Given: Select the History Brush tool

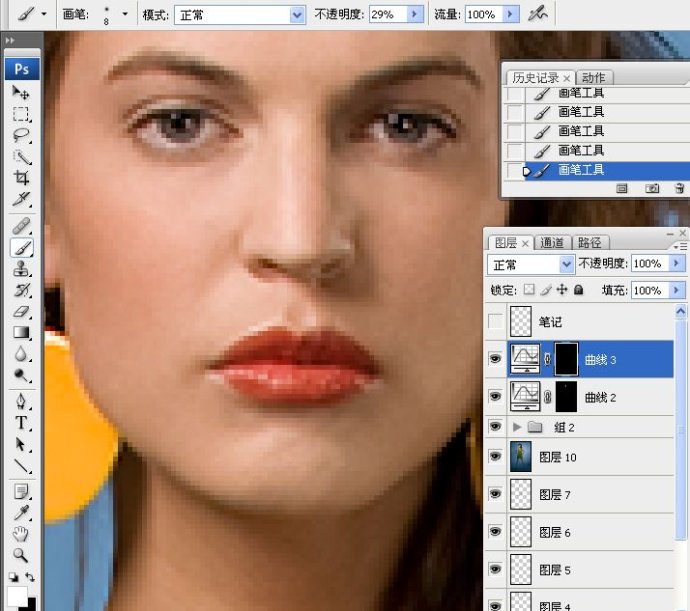Looking at the screenshot, I should pos(21,290).
